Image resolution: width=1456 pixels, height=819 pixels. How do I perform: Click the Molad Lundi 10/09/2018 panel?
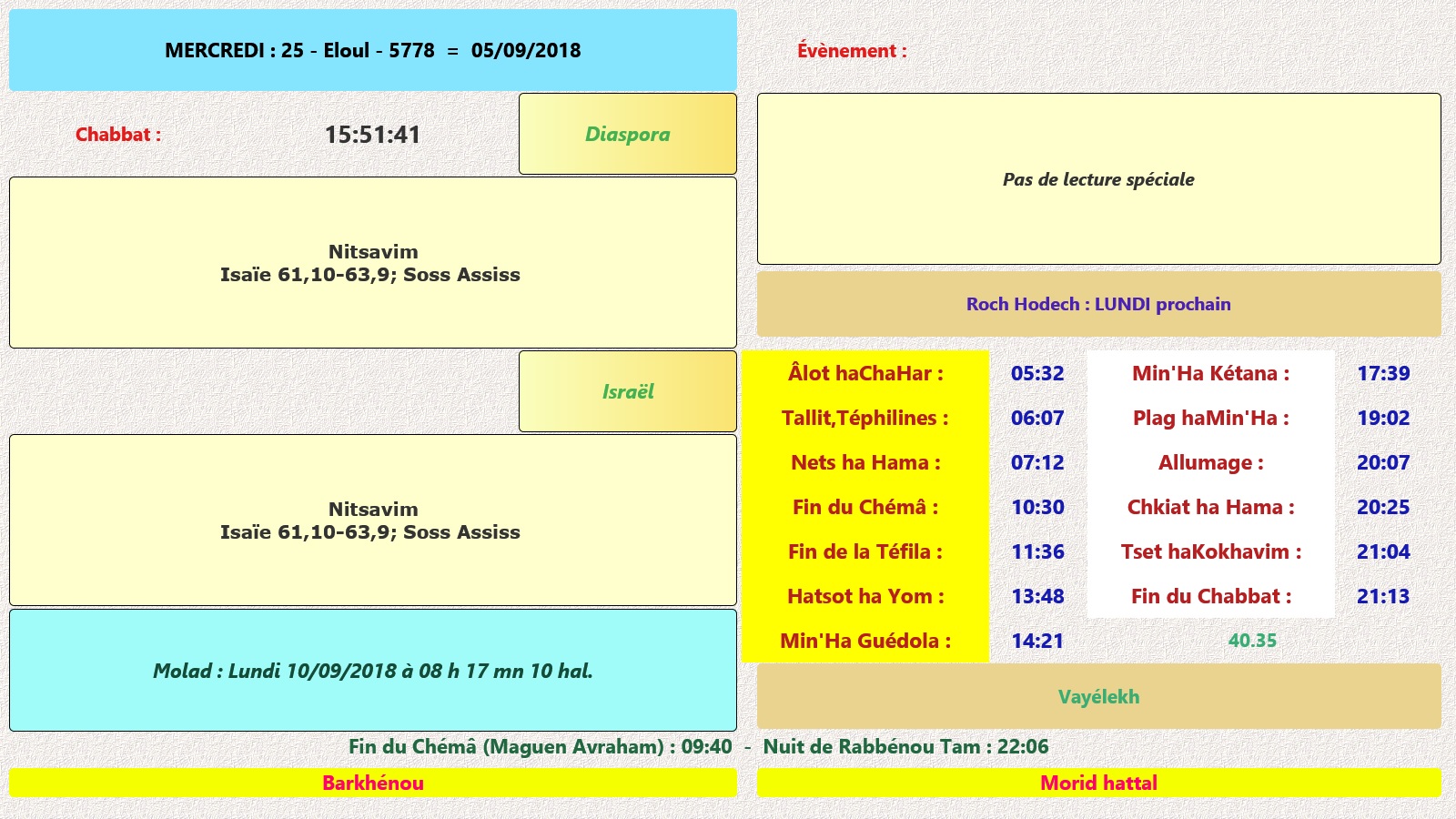[x=372, y=671]
